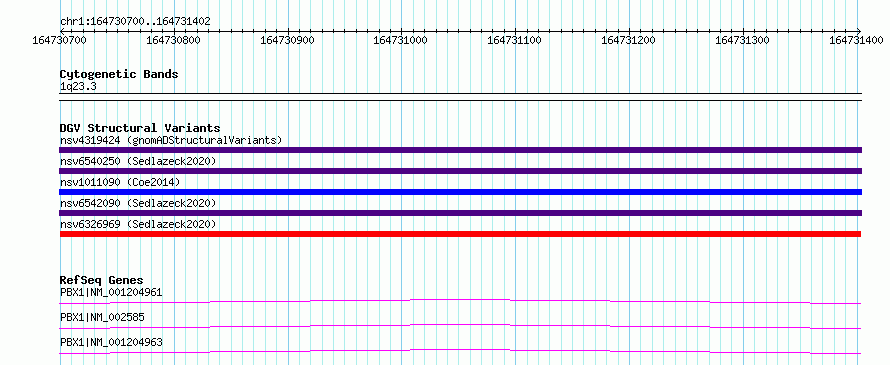The image size is (890, 365).
Task: Click the blue bar for nsv1011090
Action: point(460,192)
